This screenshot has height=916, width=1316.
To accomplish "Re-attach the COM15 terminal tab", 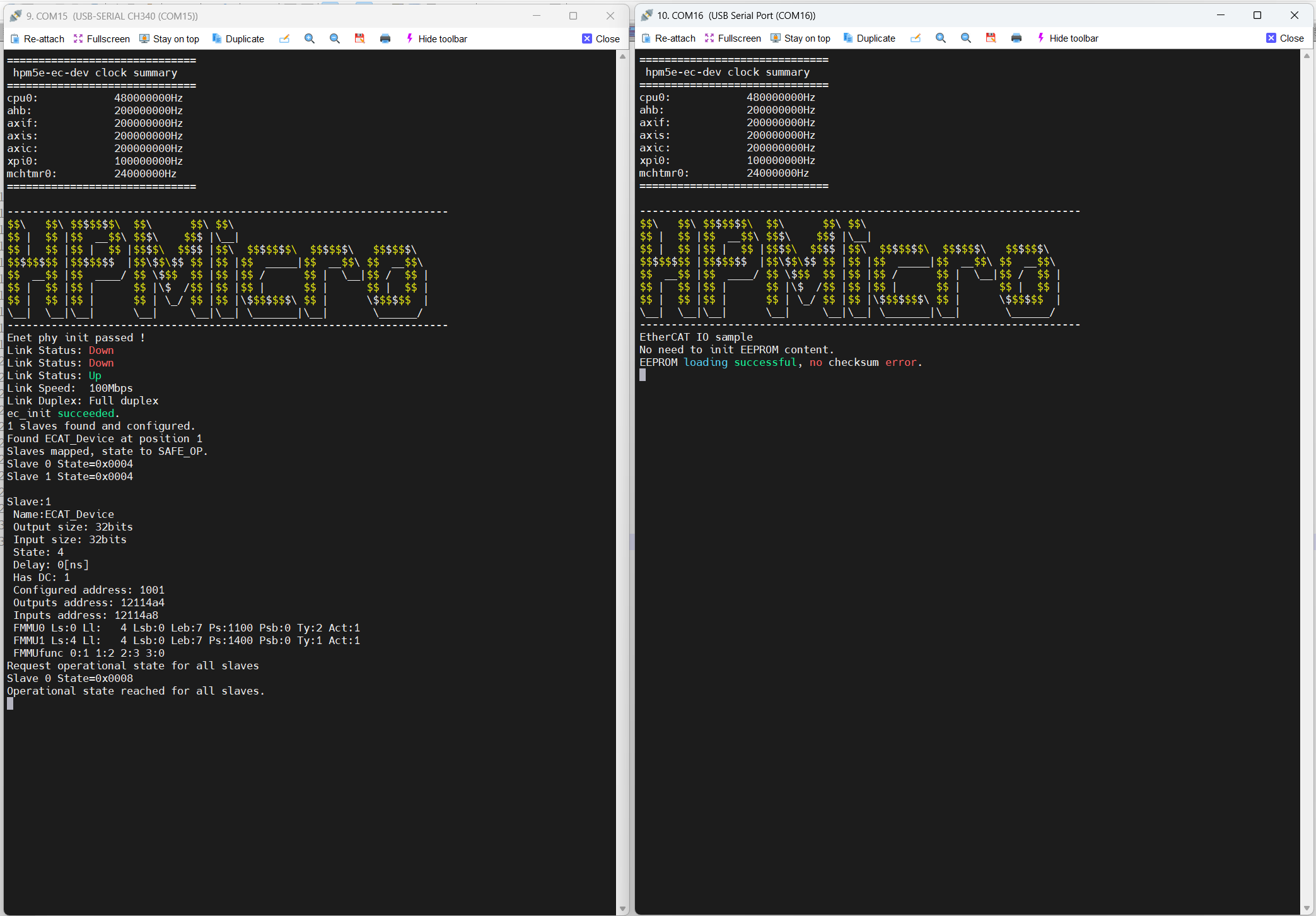I will 38,38.
